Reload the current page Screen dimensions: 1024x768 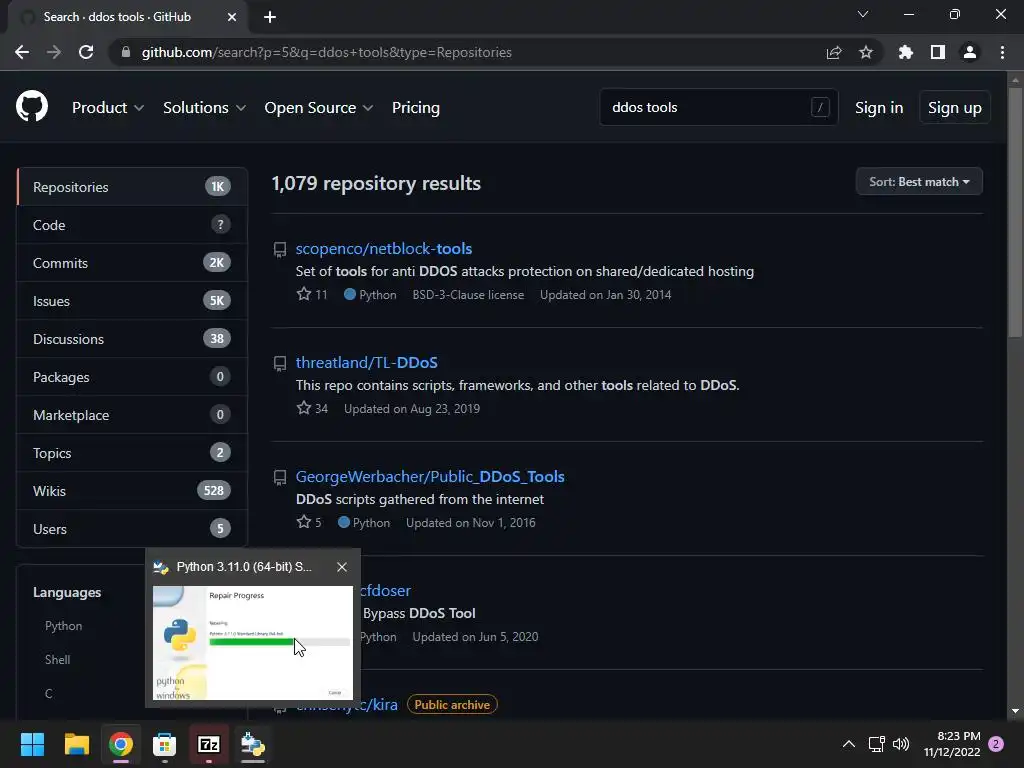(x=86, y=52)
